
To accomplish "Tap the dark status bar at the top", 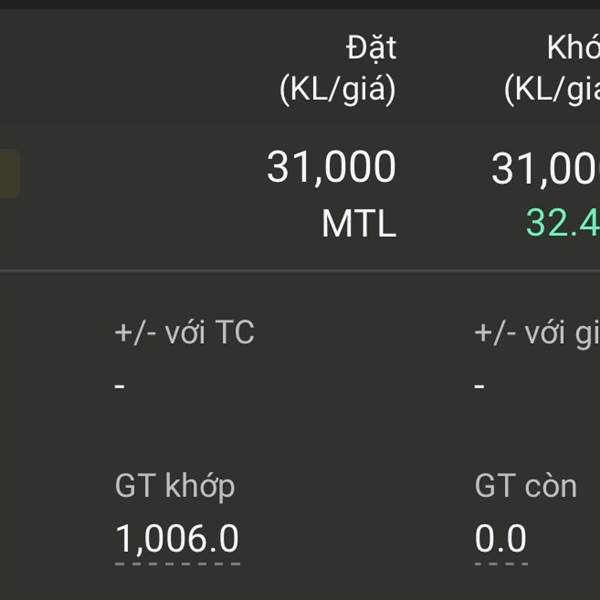I will (300, 5).
